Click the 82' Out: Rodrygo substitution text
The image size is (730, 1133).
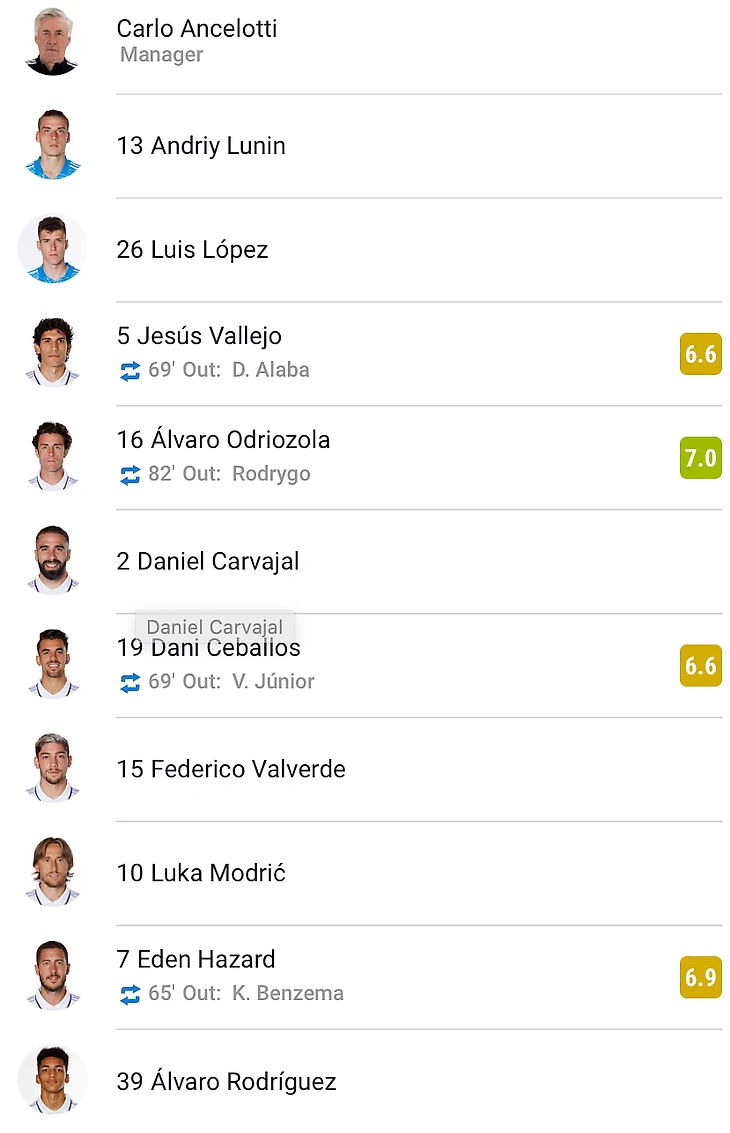click(229, 473)
